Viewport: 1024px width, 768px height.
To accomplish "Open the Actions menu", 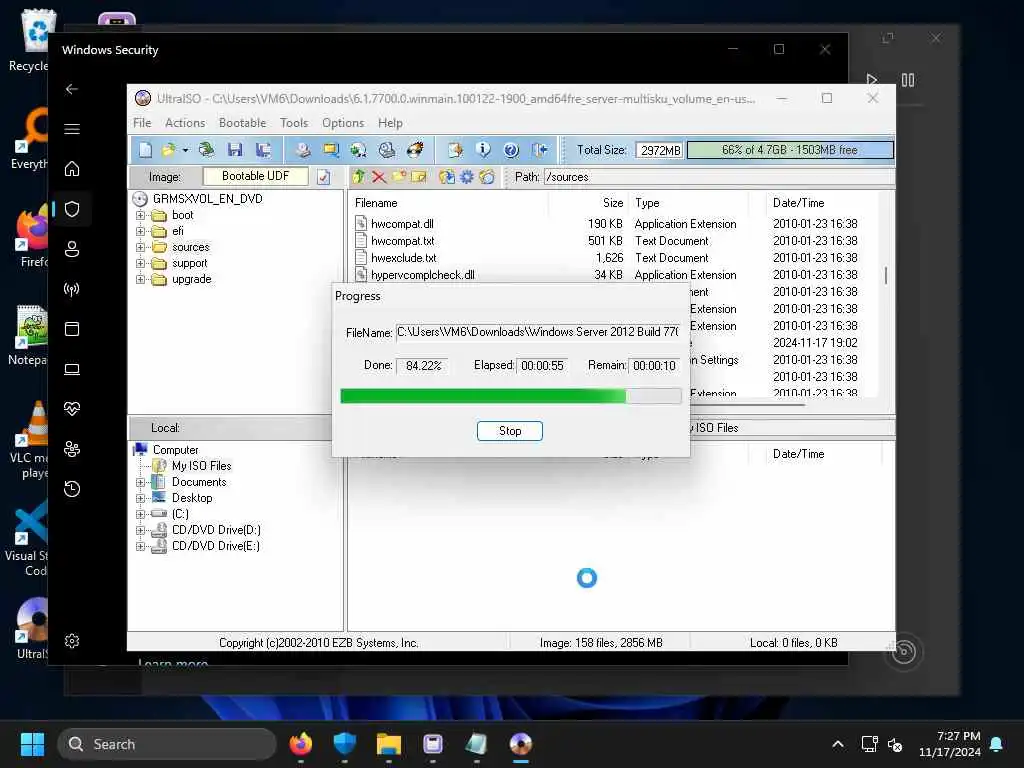I will [185, 123].
